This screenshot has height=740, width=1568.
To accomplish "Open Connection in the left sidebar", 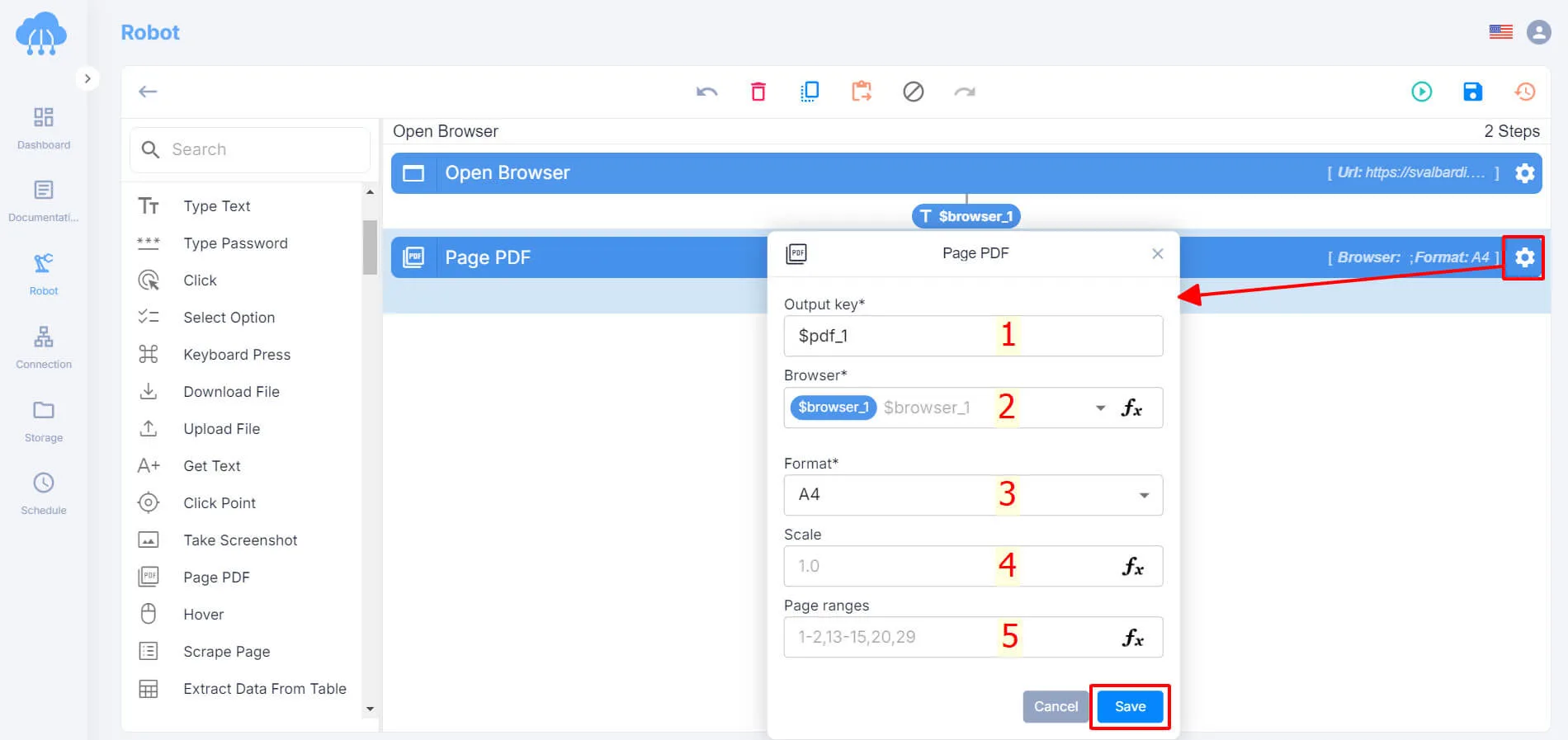I will (x=44, y=347).
